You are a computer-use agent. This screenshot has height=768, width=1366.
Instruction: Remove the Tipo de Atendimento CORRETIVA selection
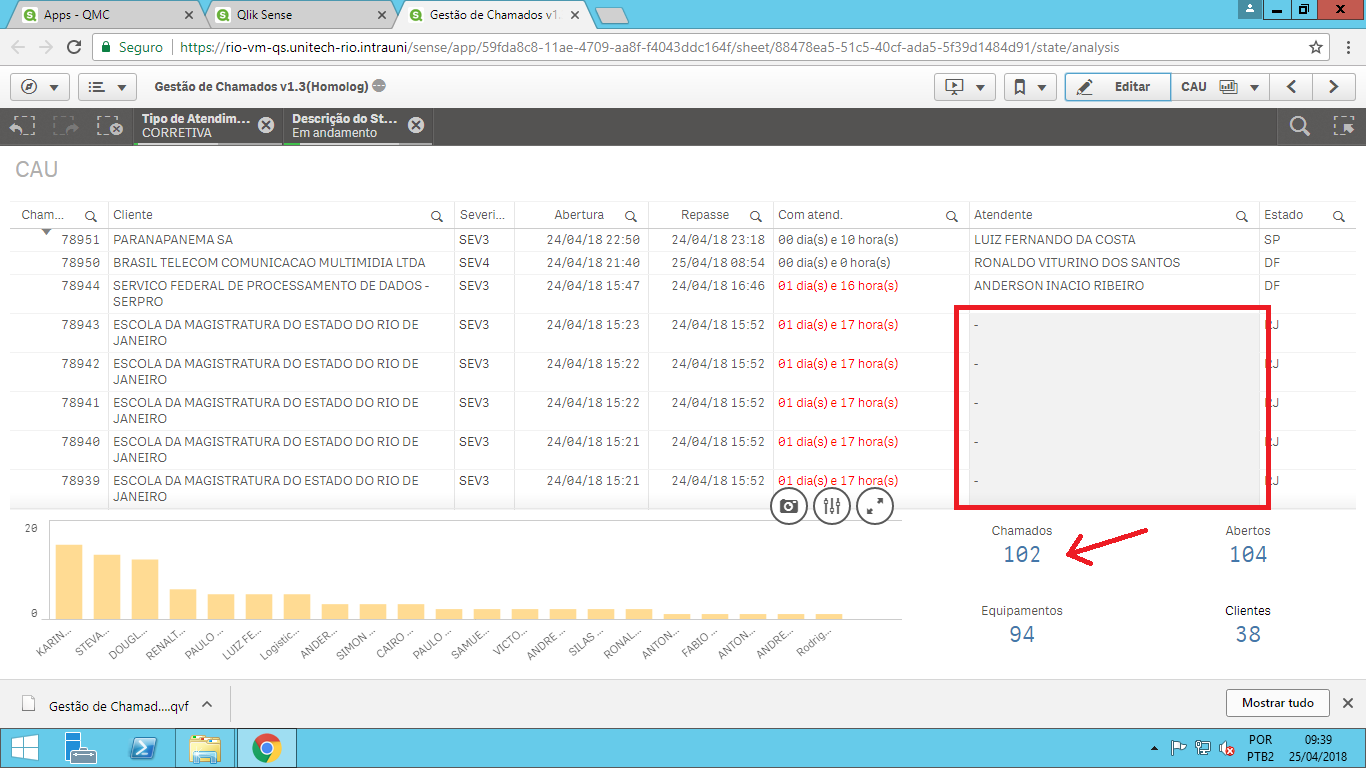(x=265, y=125)
